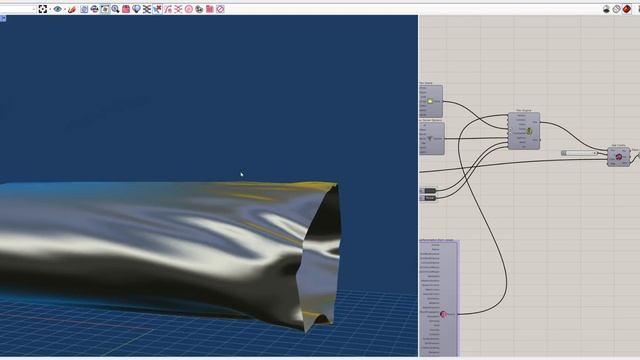Click the grey slider connected to the right node

(x=579, y=153)
